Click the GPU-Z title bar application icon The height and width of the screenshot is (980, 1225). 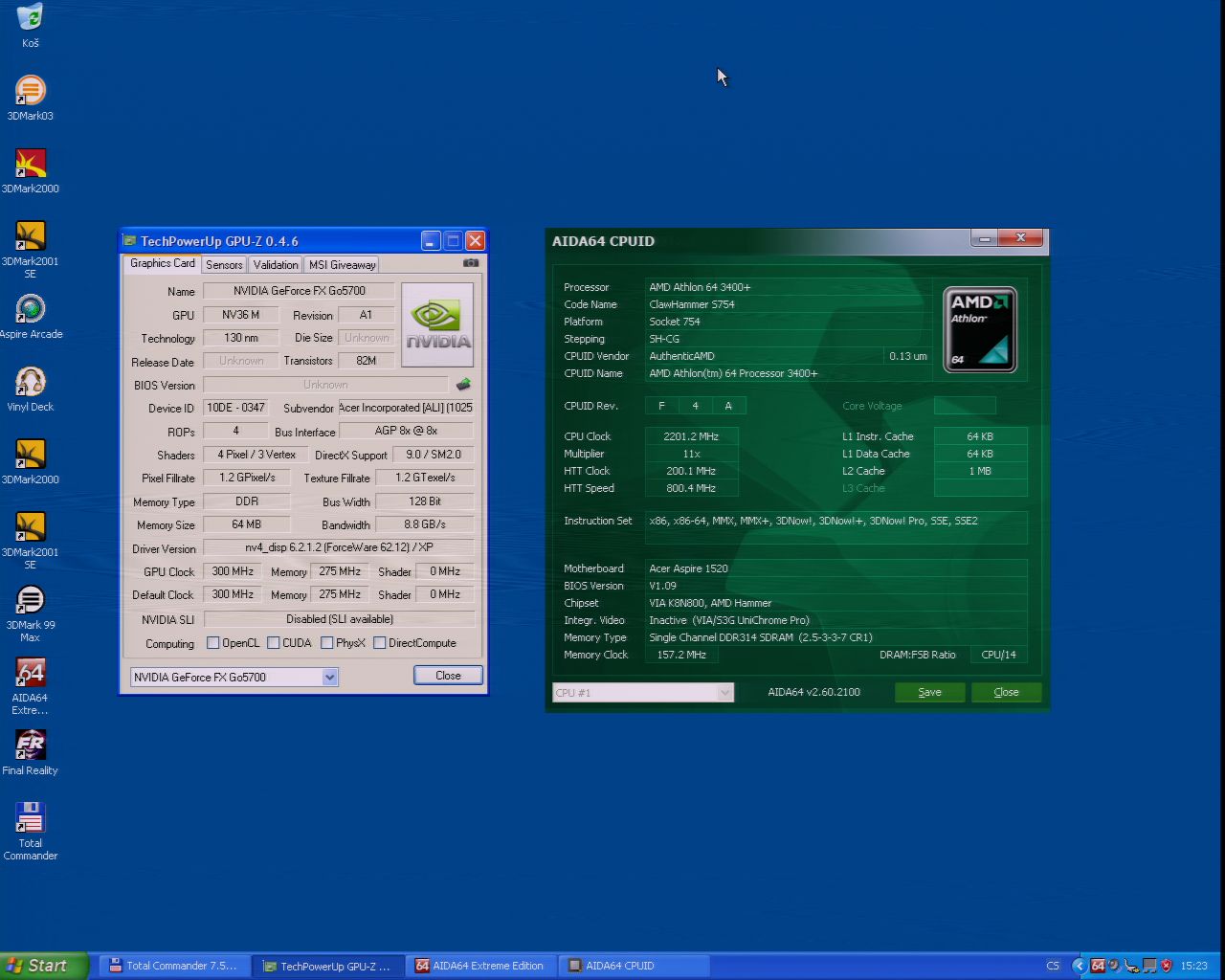[x=130, y=241]
